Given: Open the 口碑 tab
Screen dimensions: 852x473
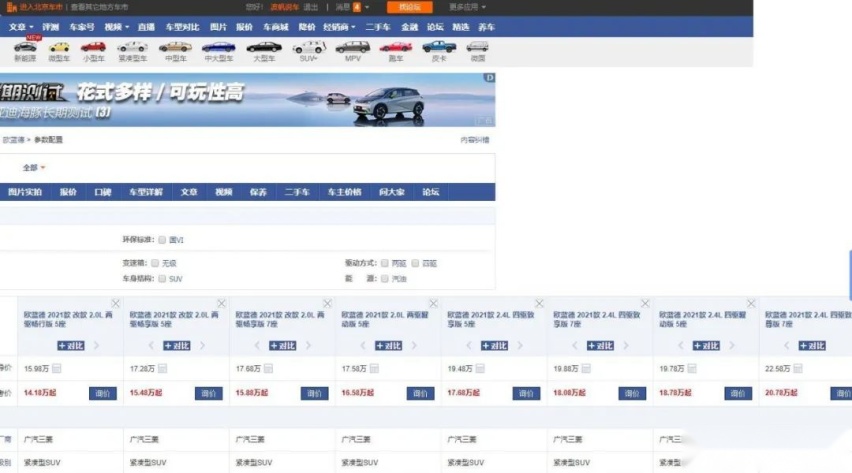Looking at the screenshot, I should (x=103, y=192).
